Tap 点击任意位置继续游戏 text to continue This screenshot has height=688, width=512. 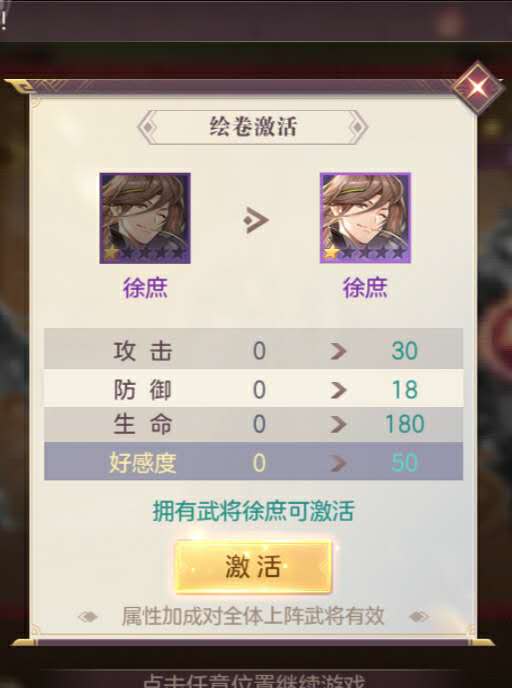click(x=254, y=681)
